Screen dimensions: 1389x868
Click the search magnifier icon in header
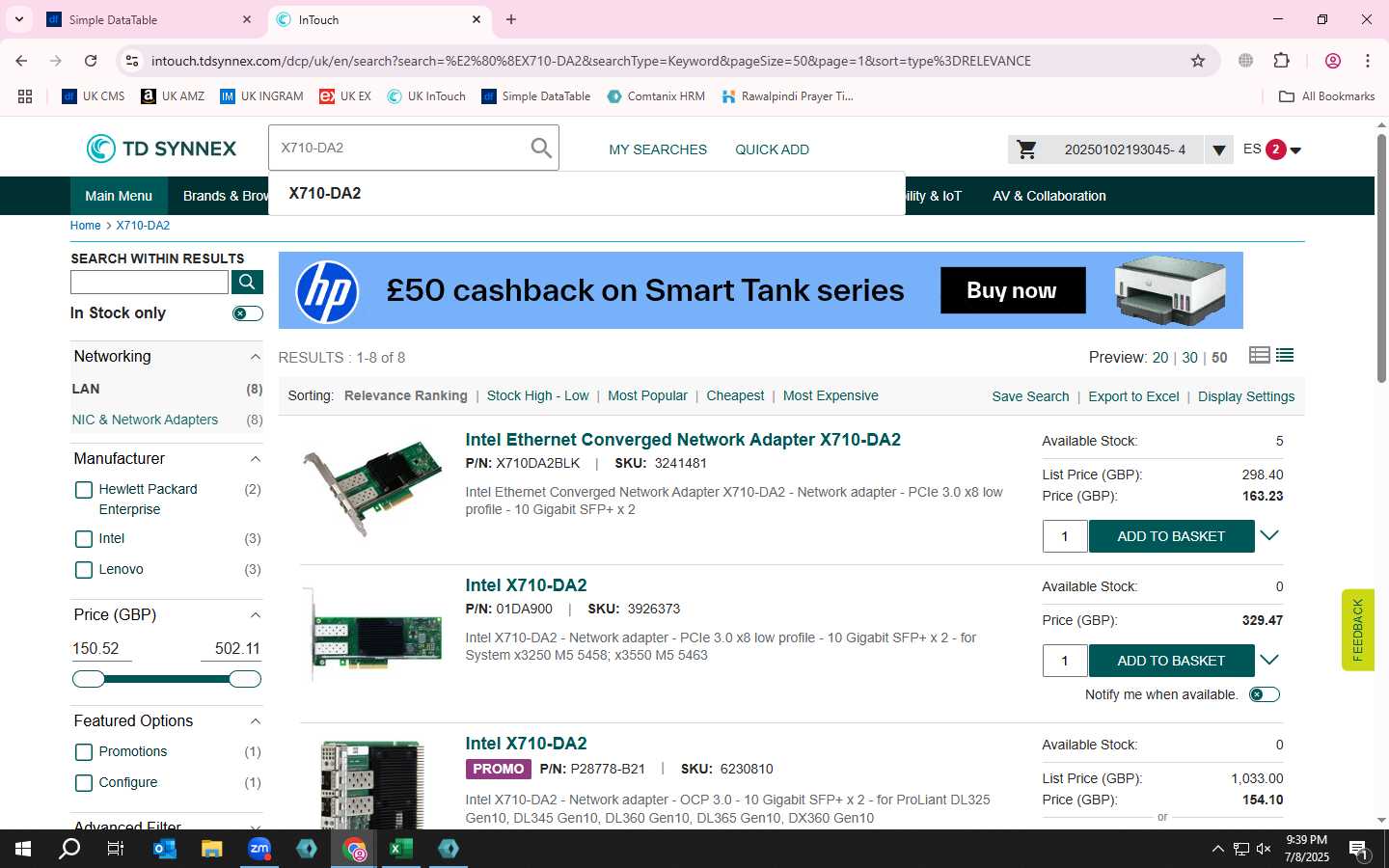click(x=541, y=149)
